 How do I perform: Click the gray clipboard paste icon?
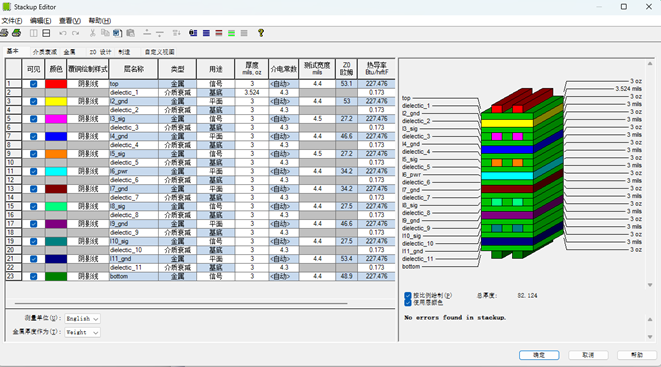[130, 33]
